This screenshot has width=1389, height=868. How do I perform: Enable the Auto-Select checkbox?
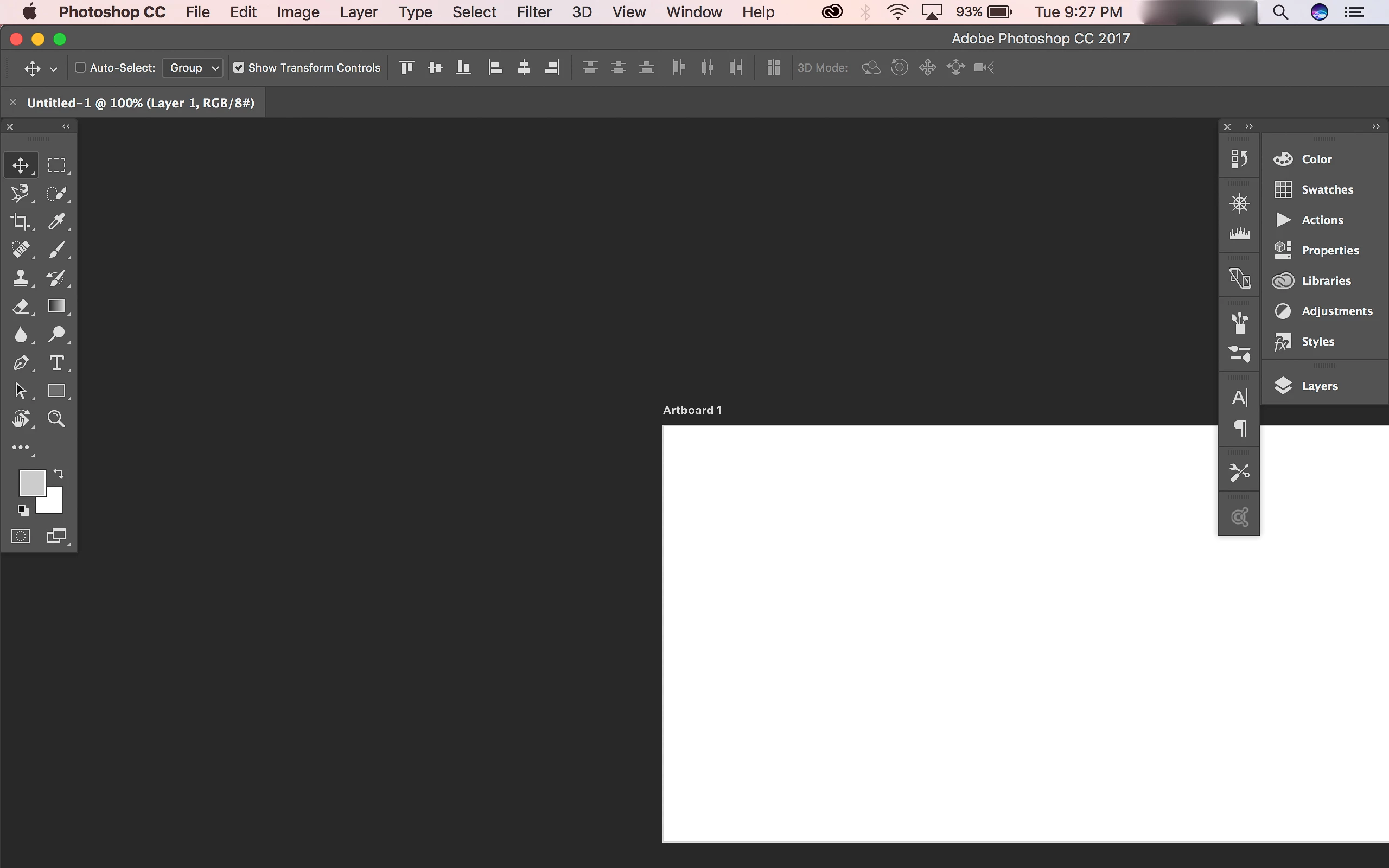80,68
